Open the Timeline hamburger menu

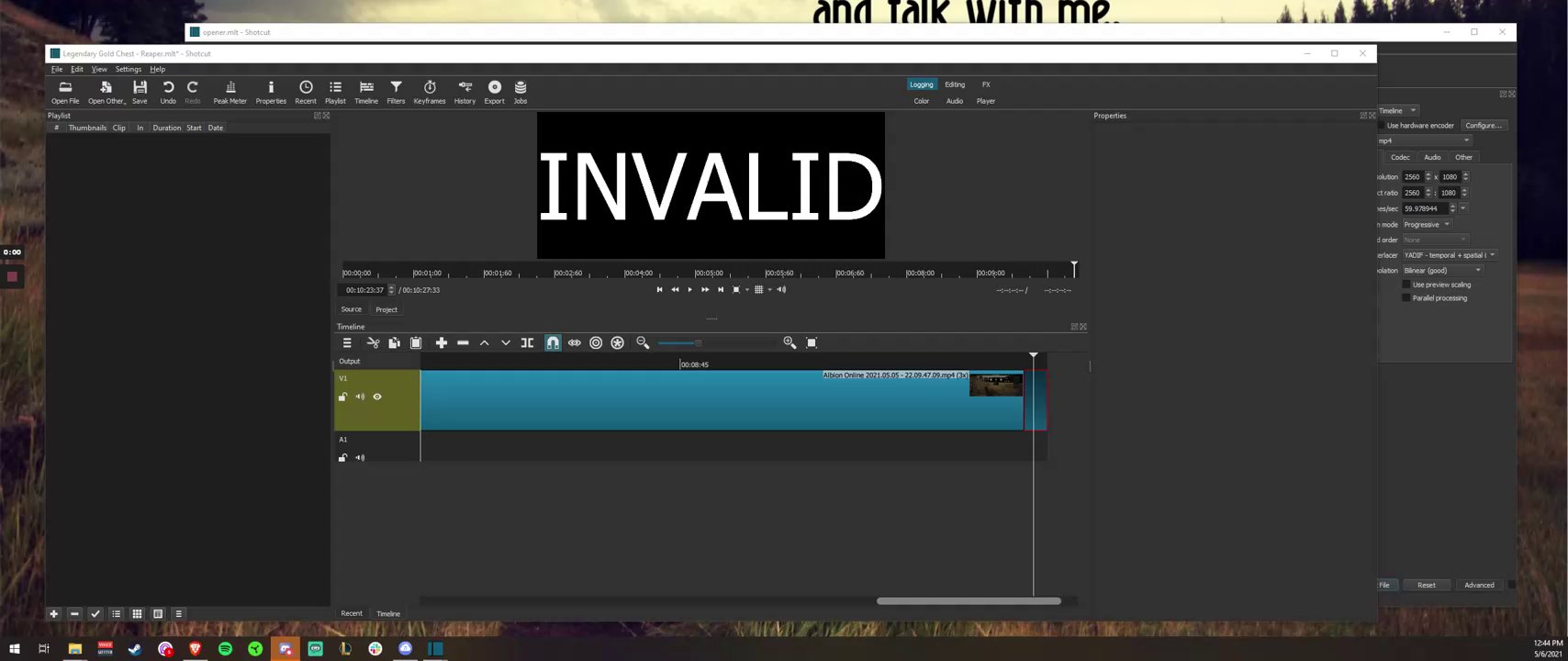(347, 342)
